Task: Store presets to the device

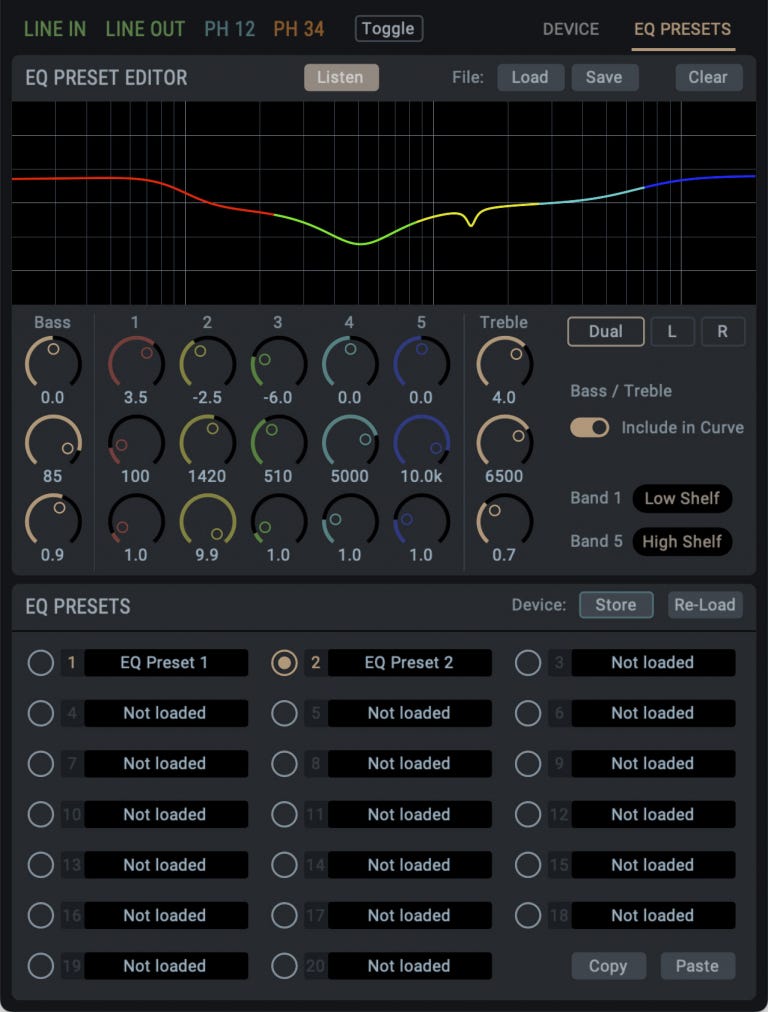Action: point(615,604)
